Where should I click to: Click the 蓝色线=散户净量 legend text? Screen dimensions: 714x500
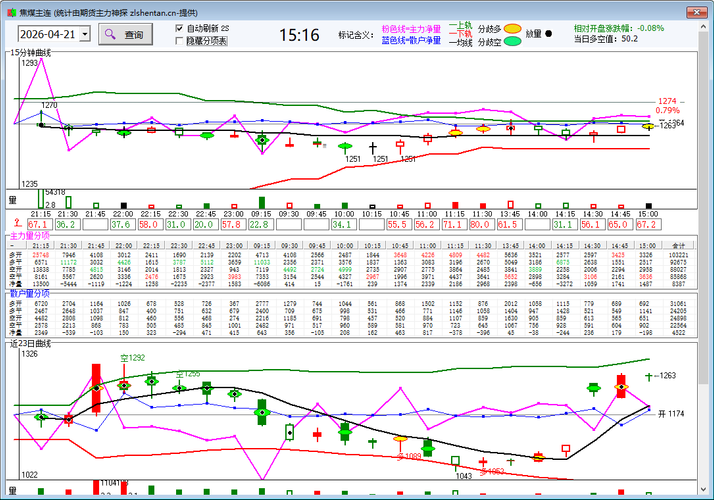pyautogui.click(x=411, y=41)
